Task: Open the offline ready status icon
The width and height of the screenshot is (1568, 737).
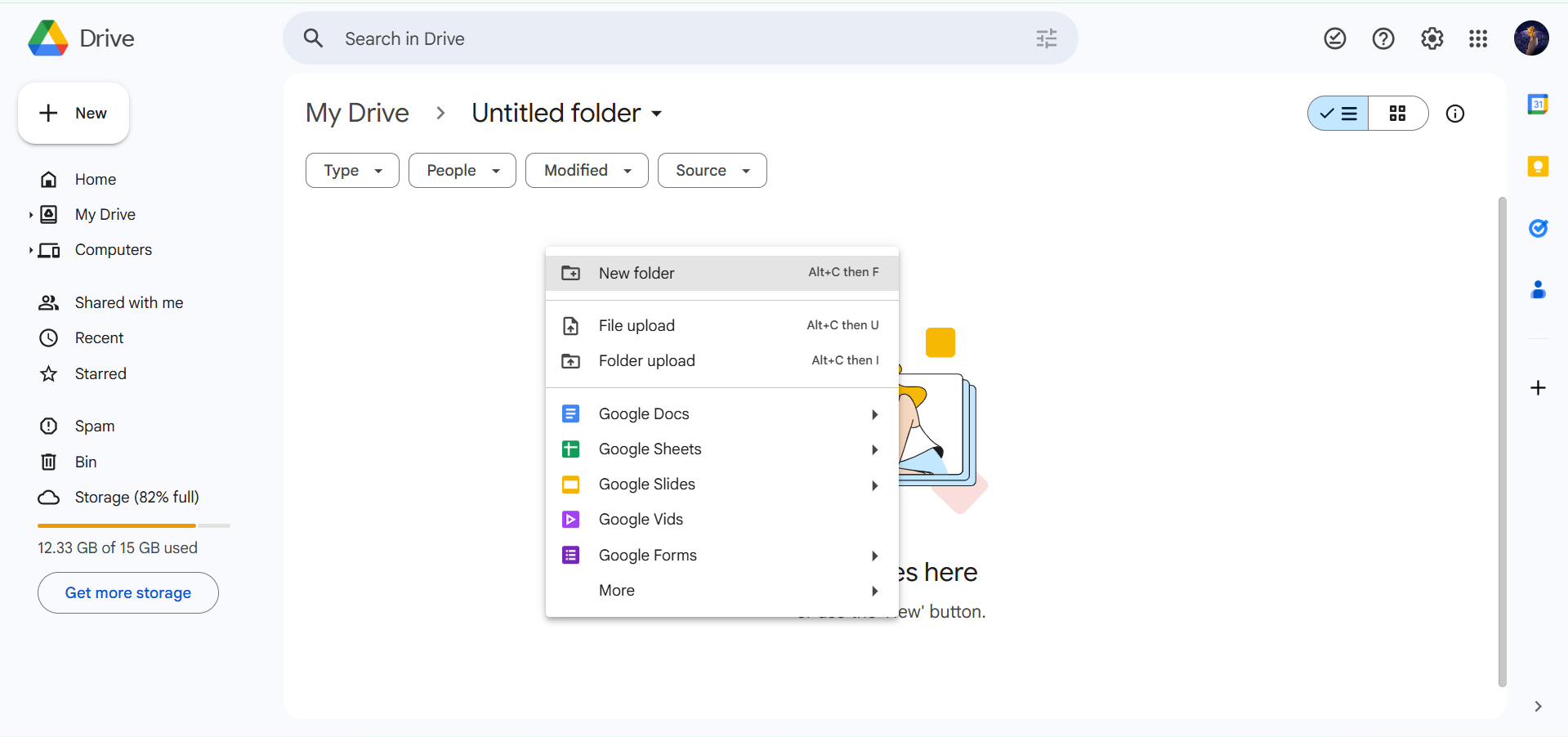Action: (1334, 38)
